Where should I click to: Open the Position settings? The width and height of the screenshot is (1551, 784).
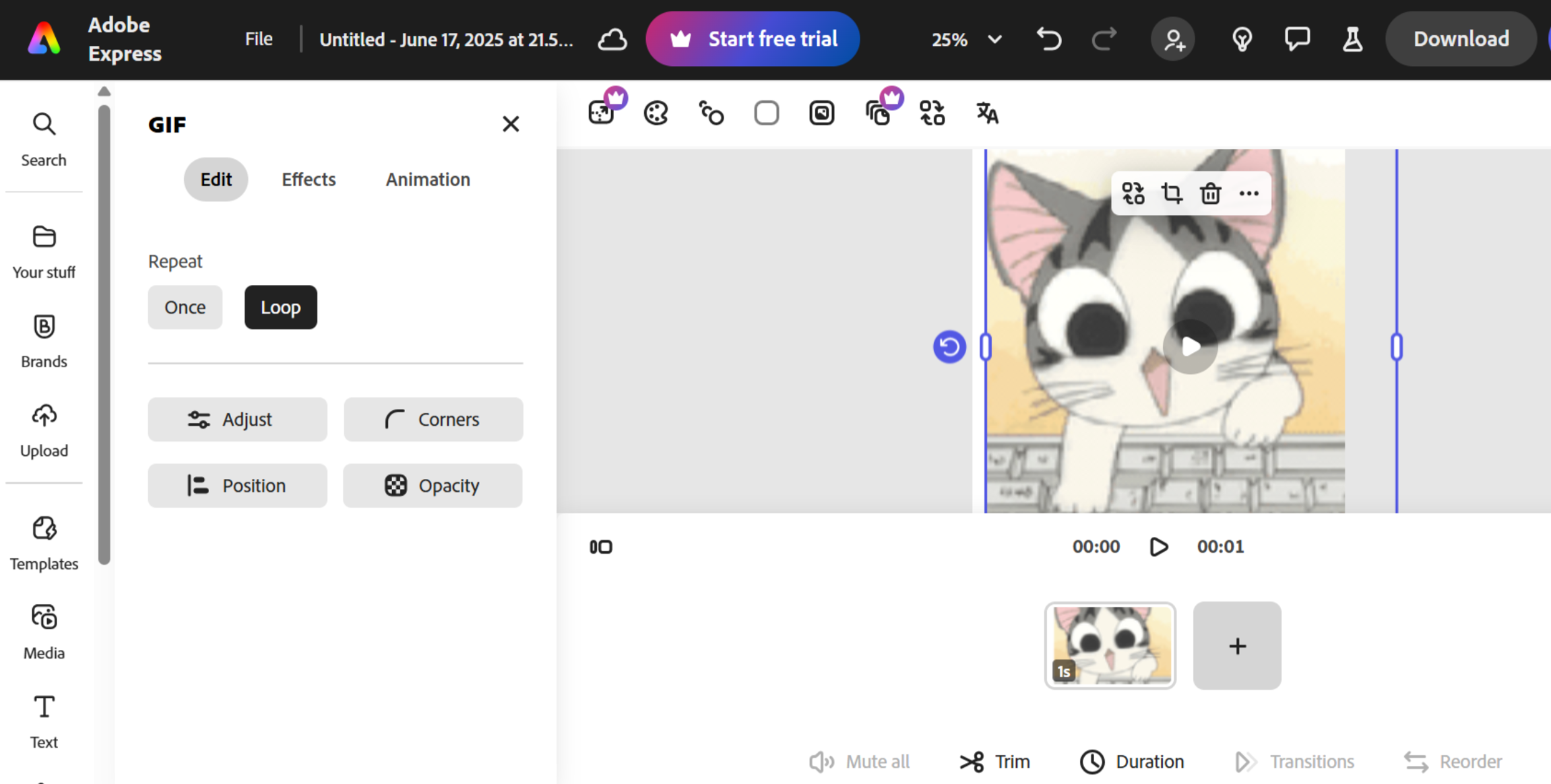[x=236, y=485]
